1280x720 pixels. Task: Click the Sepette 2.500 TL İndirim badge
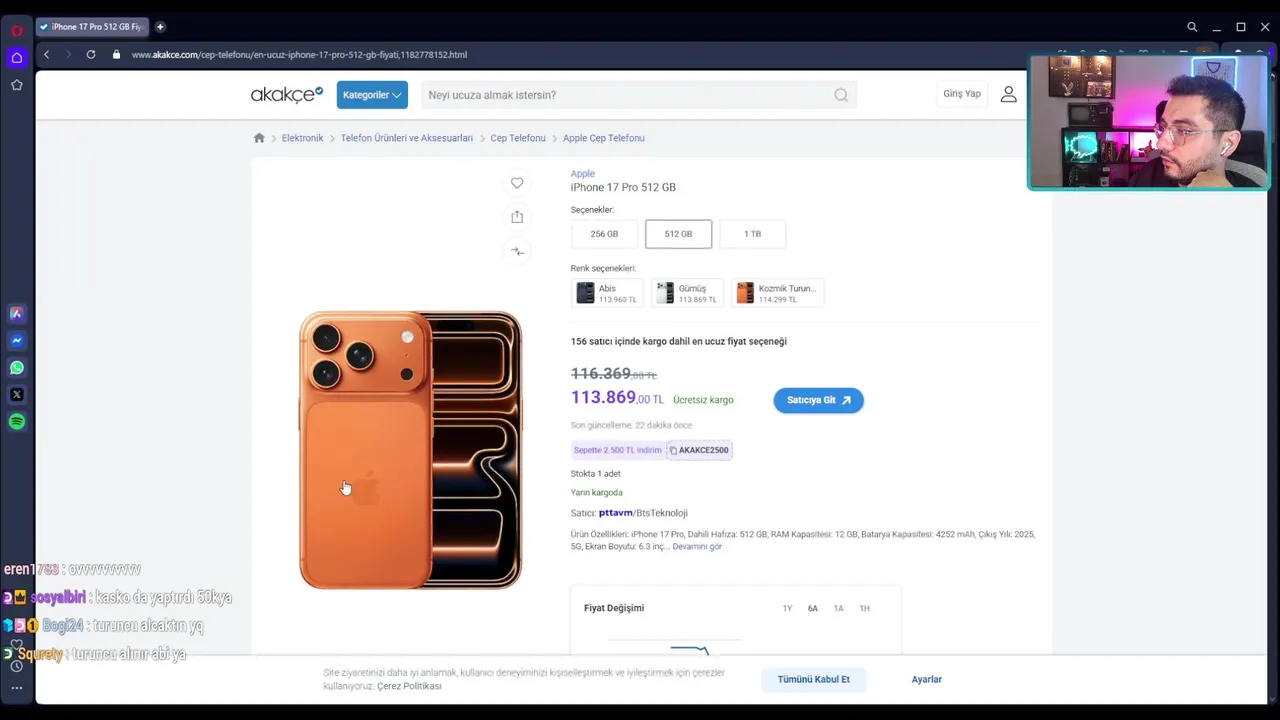pos(618,450)
